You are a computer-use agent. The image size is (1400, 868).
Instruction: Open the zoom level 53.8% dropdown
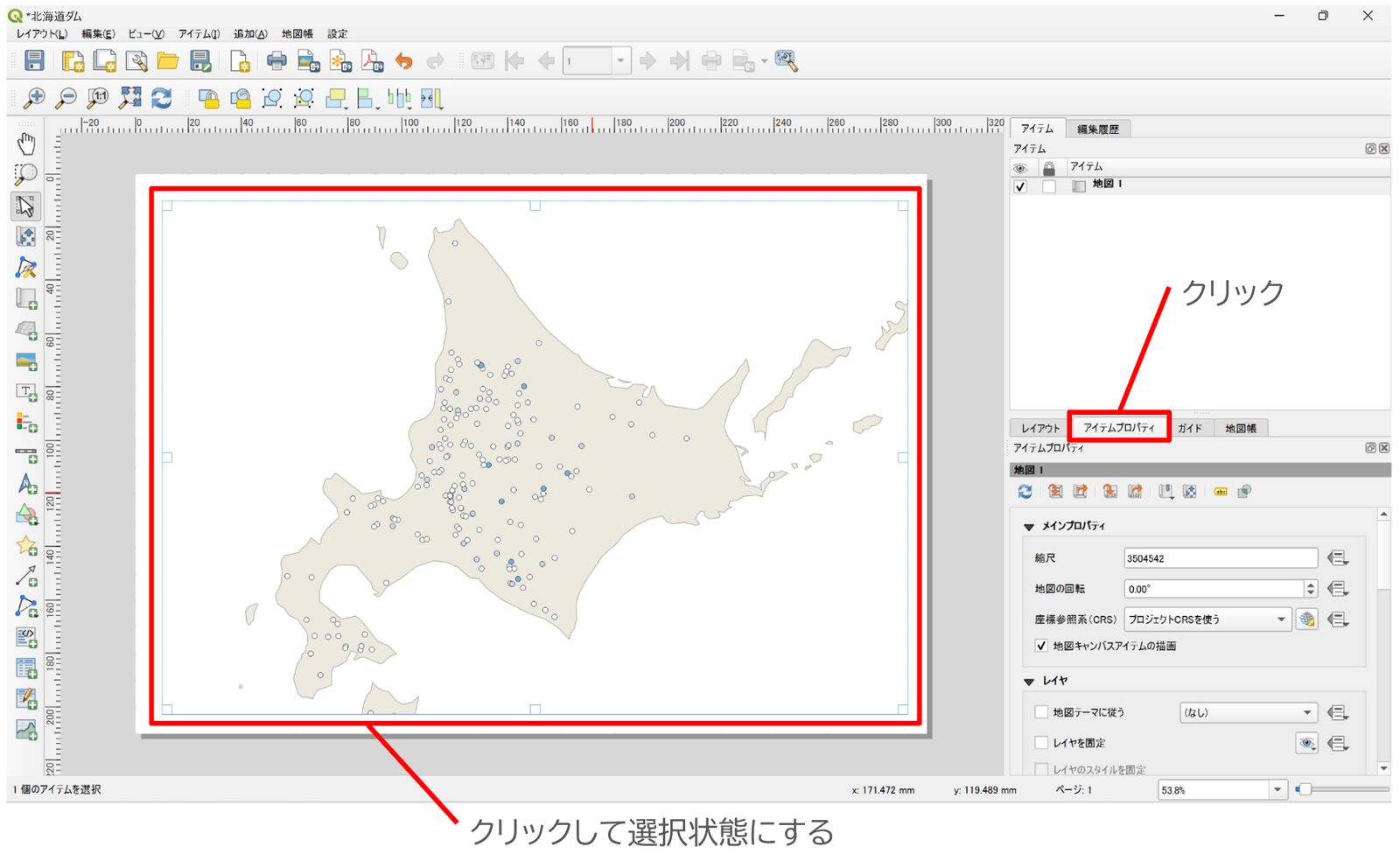pyautogui.click(x=1277, y=790)
